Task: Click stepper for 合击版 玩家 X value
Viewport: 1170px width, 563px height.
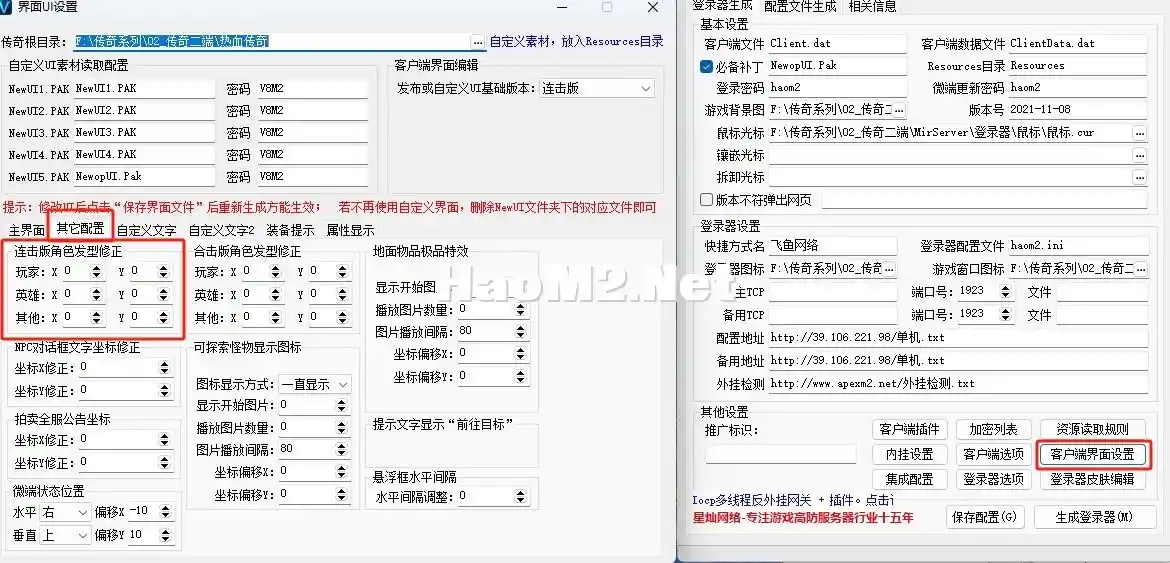Action: click(x=275, y=272)
